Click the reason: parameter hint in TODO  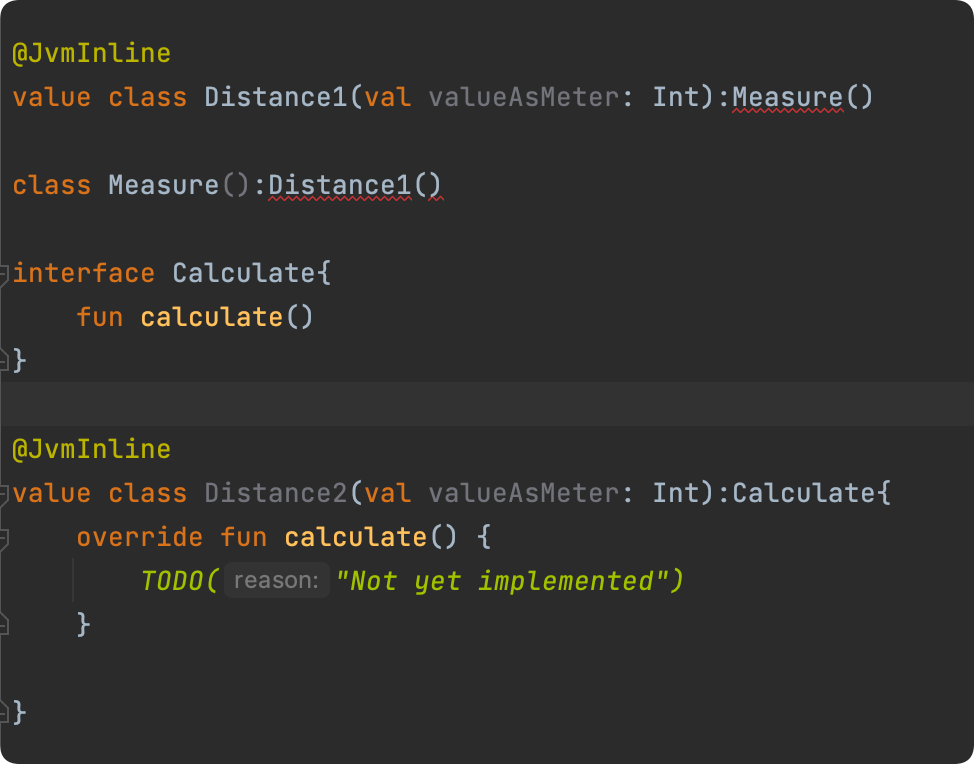tap(276, 580)
